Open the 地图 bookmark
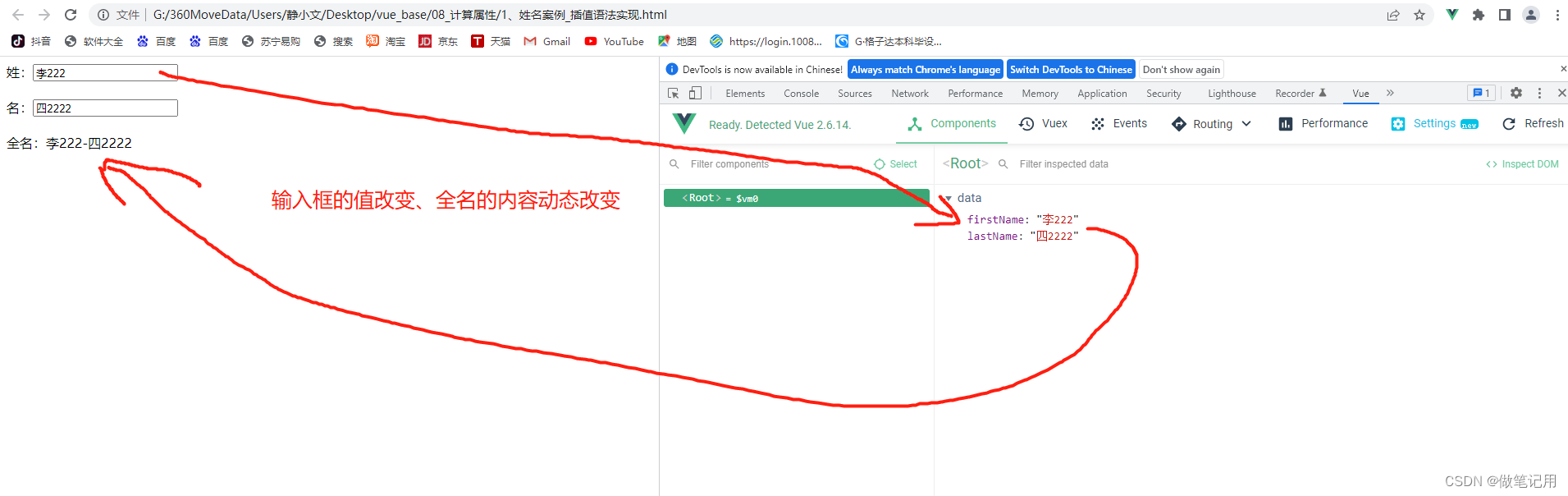1568x496 pixels. 677,41
